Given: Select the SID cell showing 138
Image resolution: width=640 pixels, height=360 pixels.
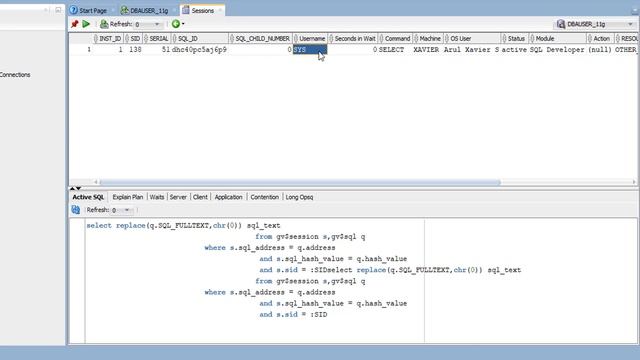Looking at the screenshot, I should pyautogui.click(x=133, y=49).
